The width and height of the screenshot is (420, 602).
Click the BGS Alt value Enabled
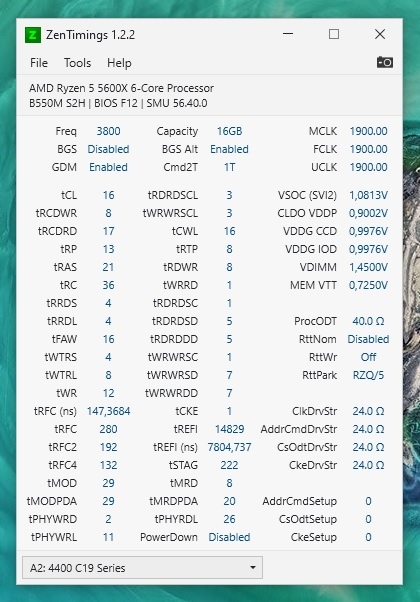point(229,149)
